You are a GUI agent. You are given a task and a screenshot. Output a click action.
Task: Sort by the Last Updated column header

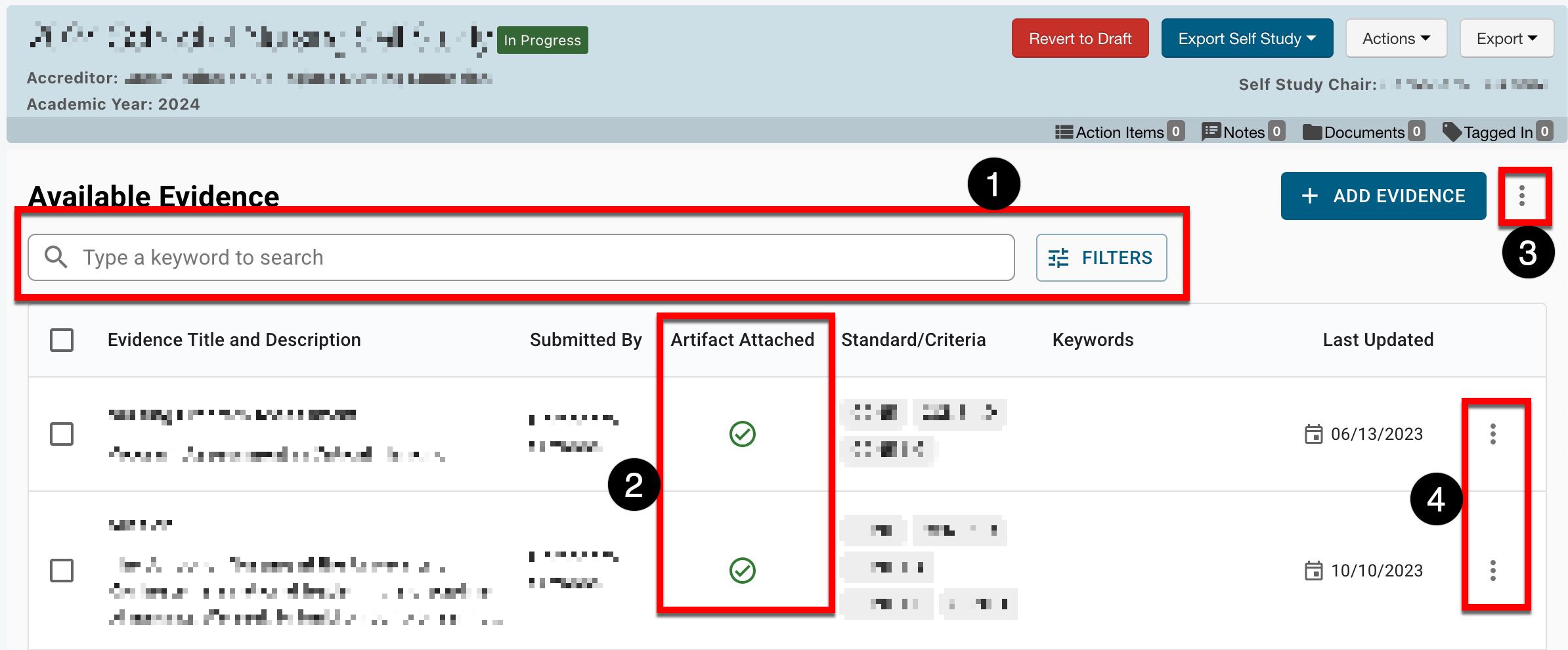[1378, 340]
